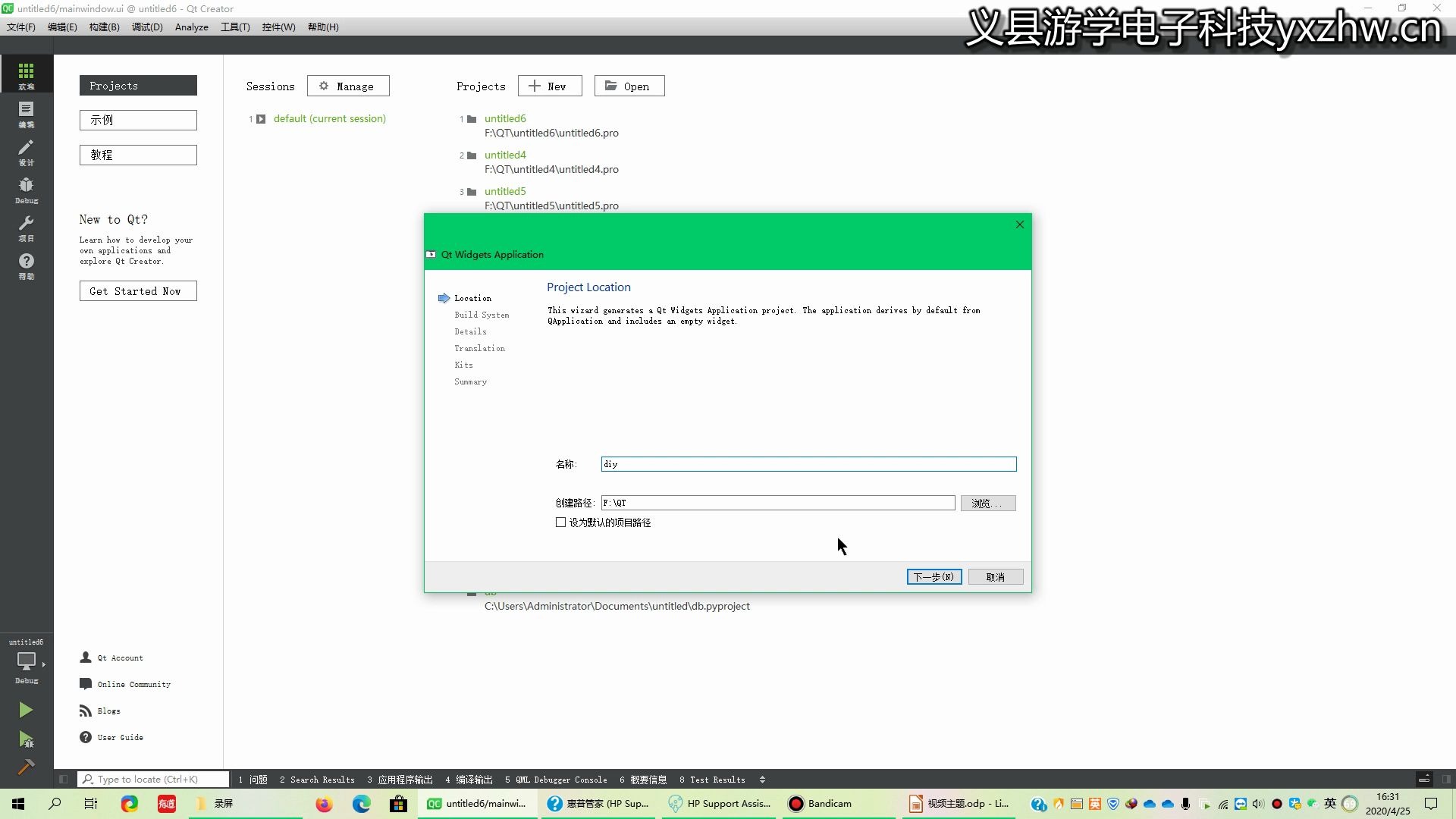The width and height of the screenshot is (1456, 819).
Task: Open the 构建(B) menu
Action: click(104, 27)
